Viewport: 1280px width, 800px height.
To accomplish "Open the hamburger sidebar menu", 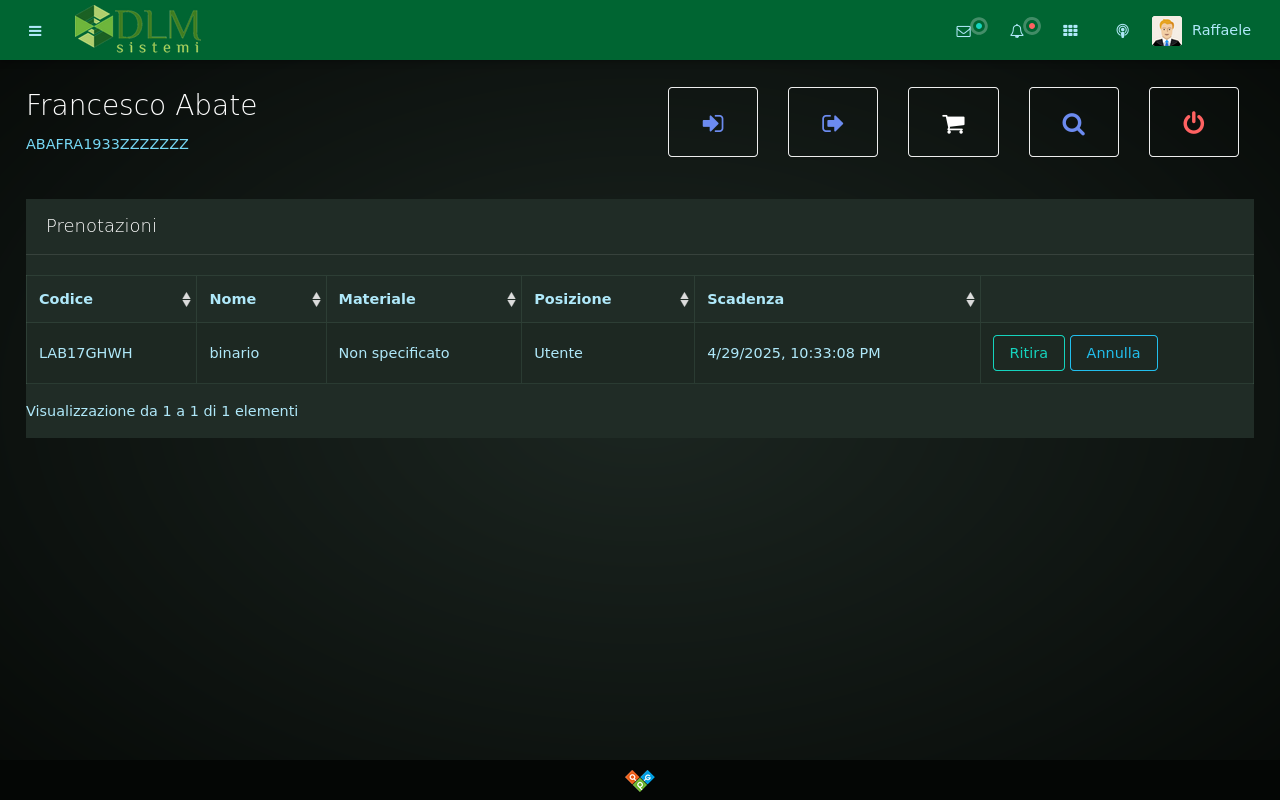I will [35, 31].
